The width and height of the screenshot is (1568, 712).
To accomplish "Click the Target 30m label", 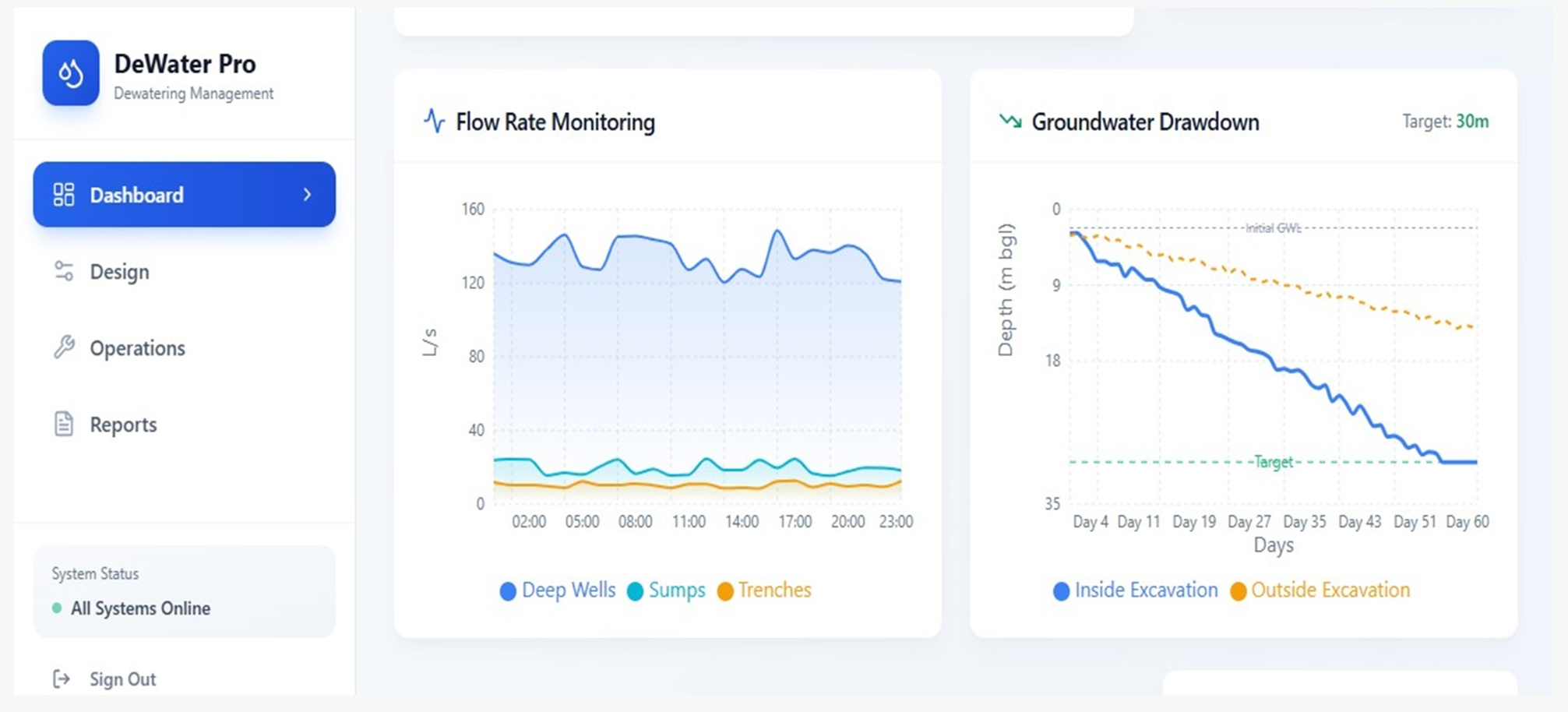I will 1445,122.
